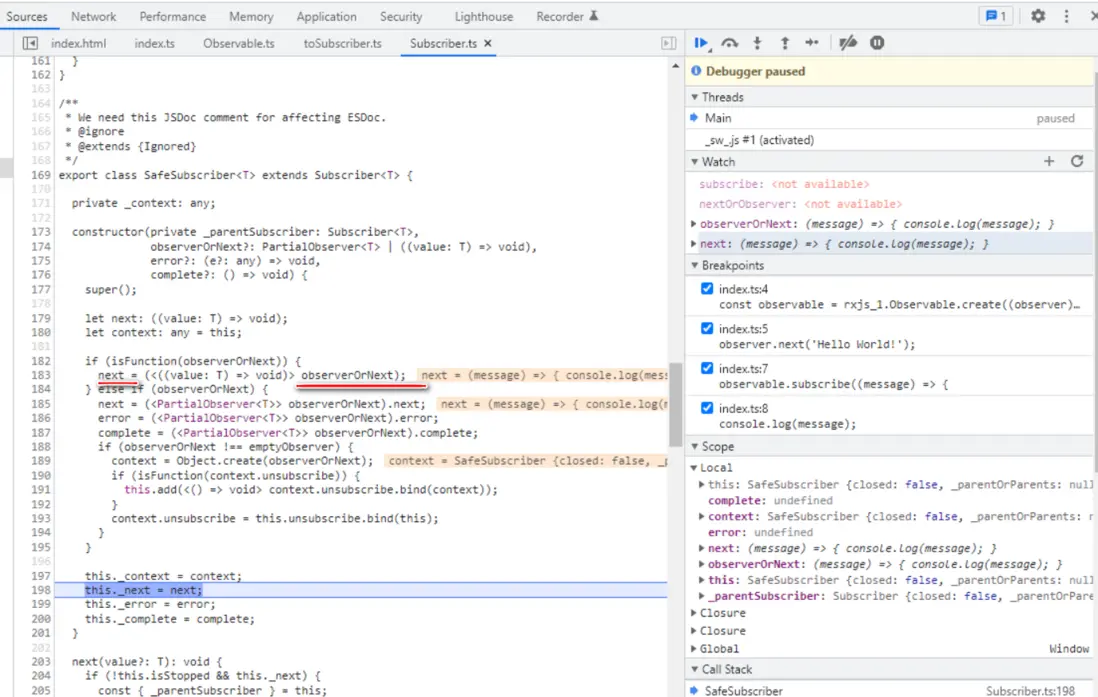Open the SafeSubscriber call stack frame

click(x=744, y=690)
